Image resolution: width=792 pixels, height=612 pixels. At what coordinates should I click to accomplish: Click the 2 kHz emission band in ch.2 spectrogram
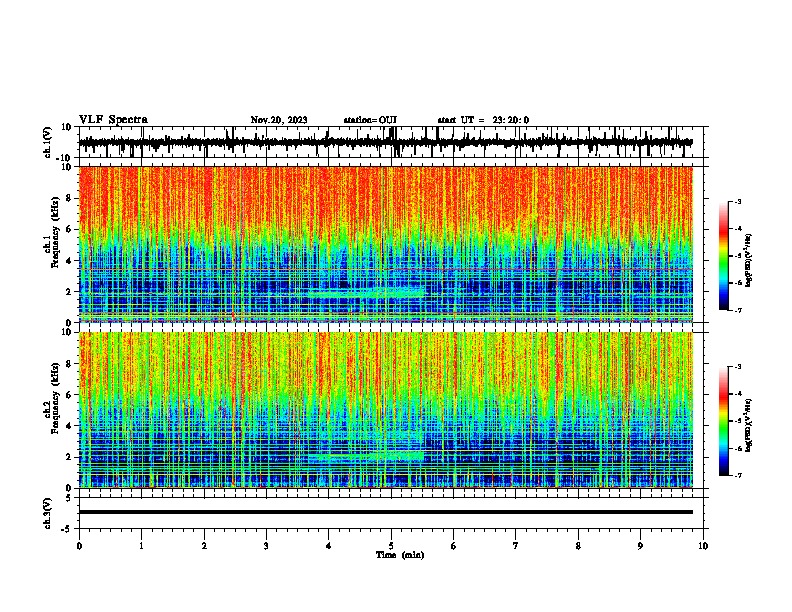tap(366, 456)
